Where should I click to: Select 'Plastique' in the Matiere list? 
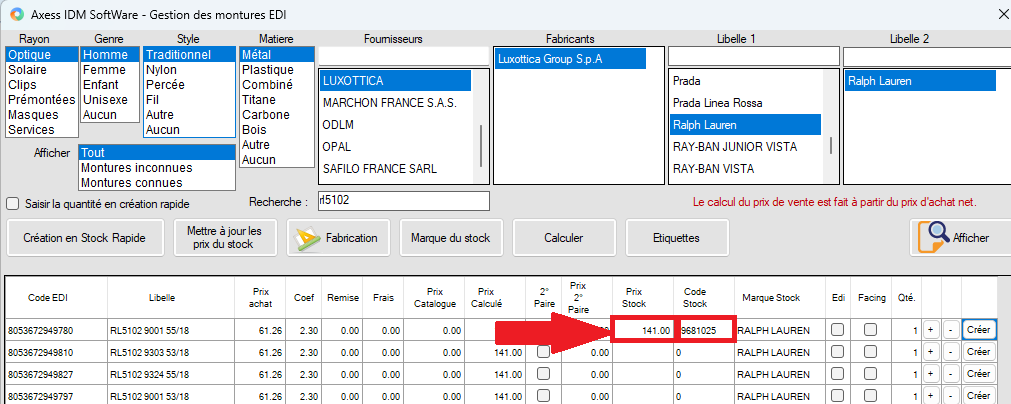click(x=267, y=70)
